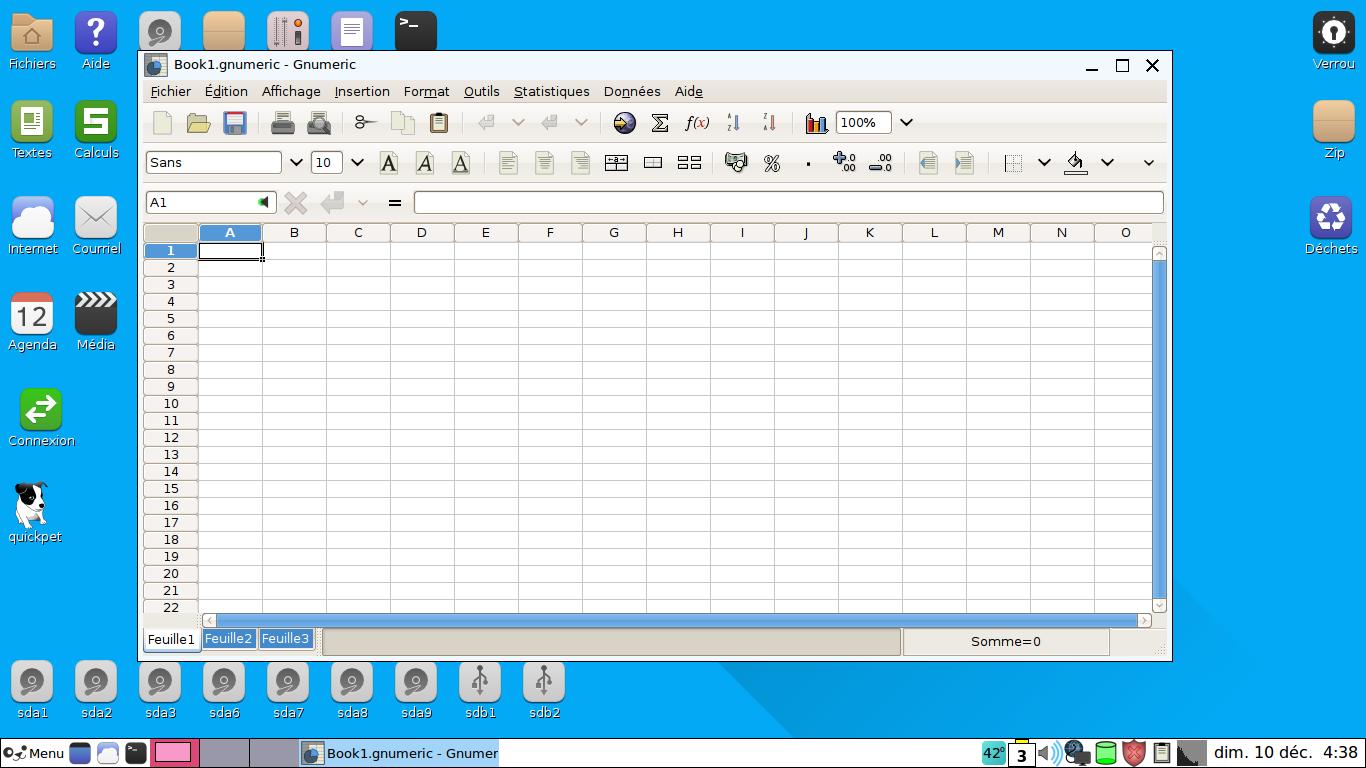
Task: Switch to the Feuille3 sheet tab
Action: tap(285, 638)
